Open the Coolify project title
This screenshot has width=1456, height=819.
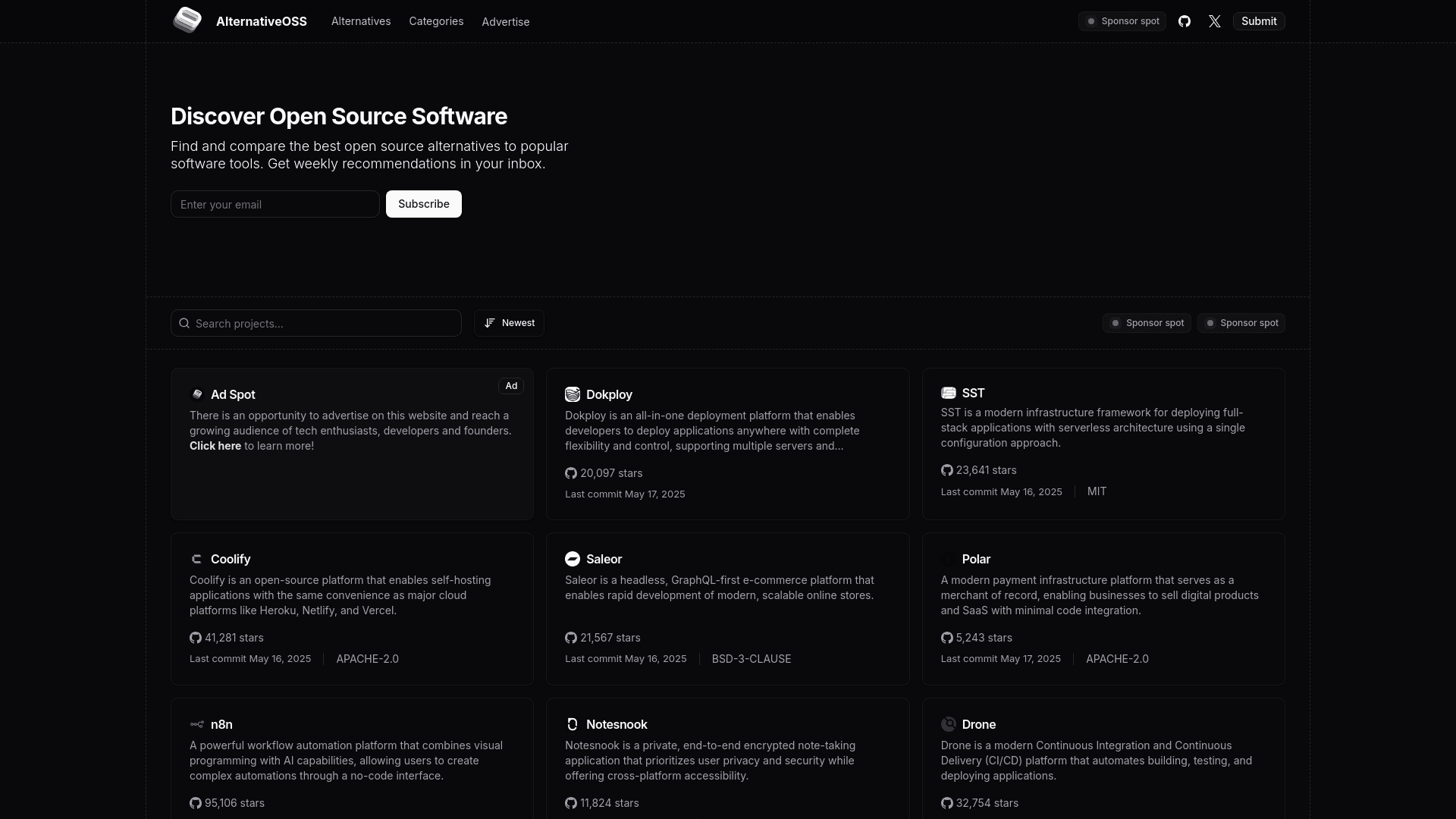(231, 559)
